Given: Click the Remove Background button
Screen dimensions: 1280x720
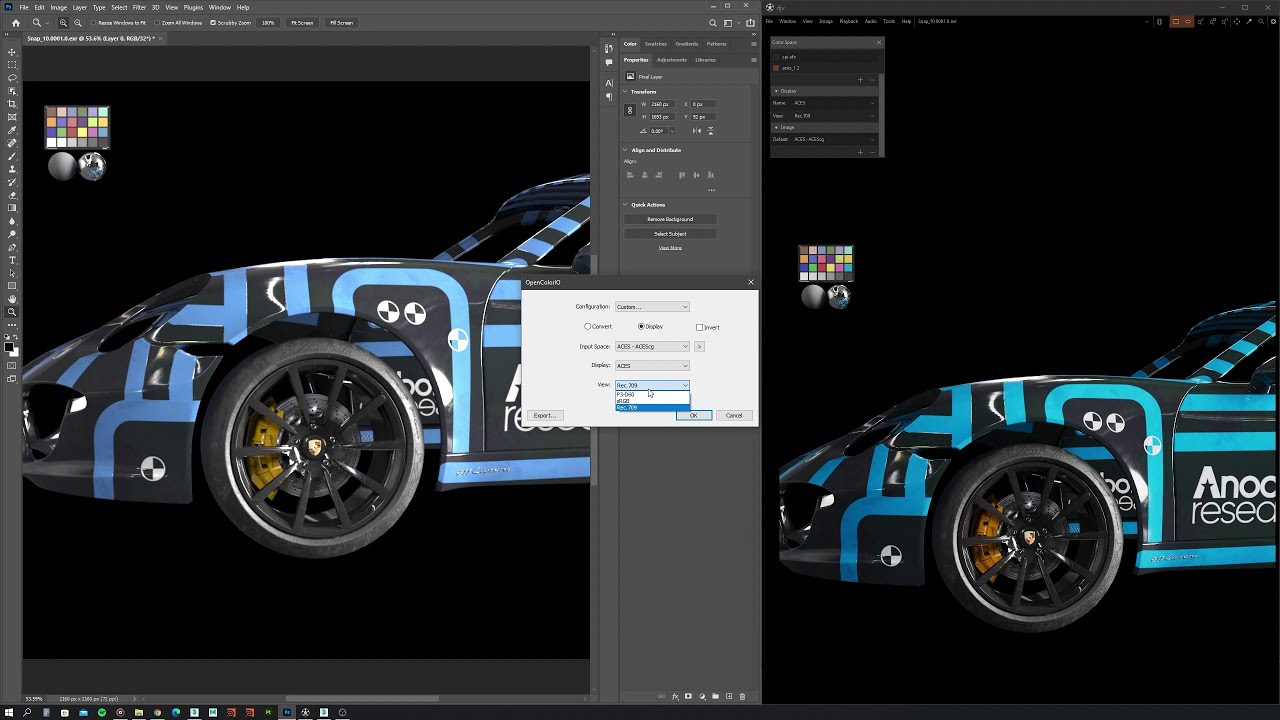Looking at the screenshot, I should click(670, 219).
